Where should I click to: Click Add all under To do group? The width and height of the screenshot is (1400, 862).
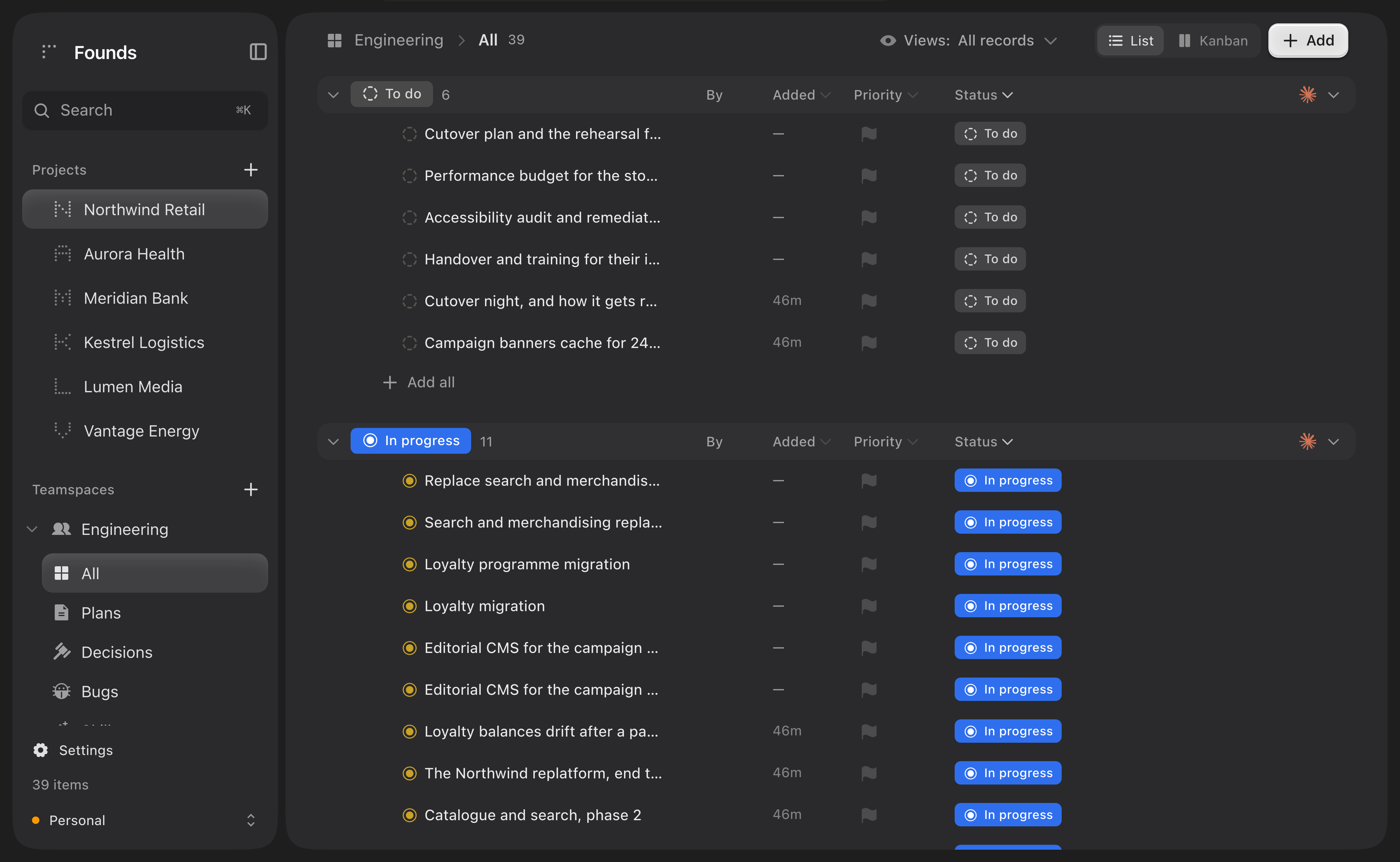pyautogui.click(x=419, y=382)
